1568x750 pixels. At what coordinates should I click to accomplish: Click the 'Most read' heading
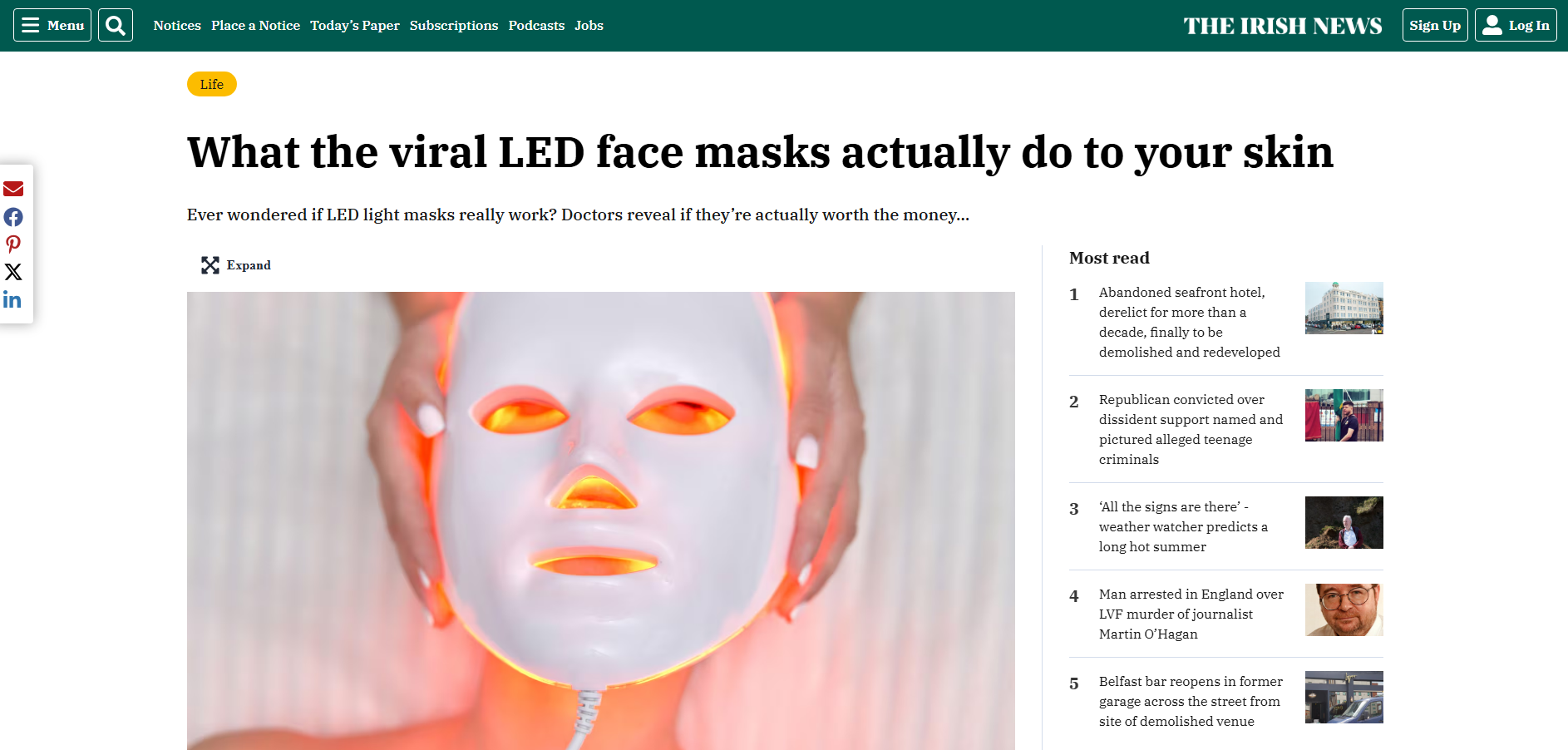point(1109,258)
